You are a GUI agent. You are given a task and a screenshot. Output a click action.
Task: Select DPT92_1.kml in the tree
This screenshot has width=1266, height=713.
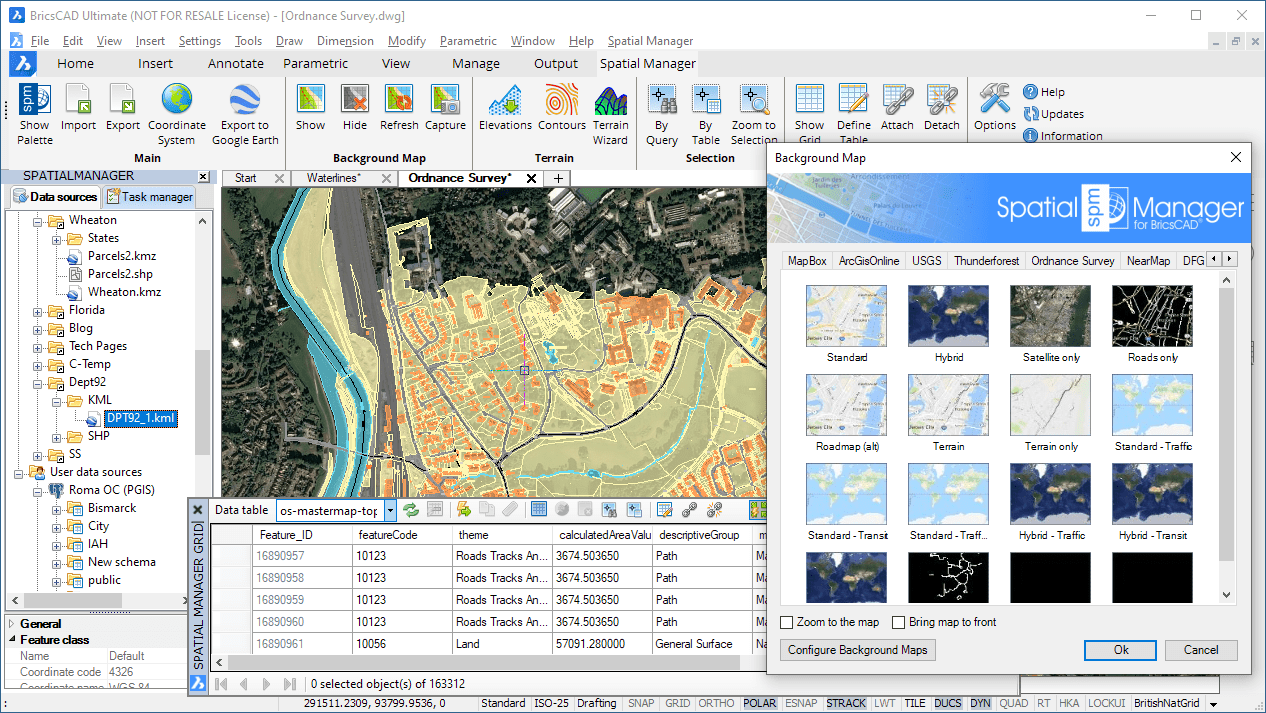pyautogui.click(x=141, y=418)
